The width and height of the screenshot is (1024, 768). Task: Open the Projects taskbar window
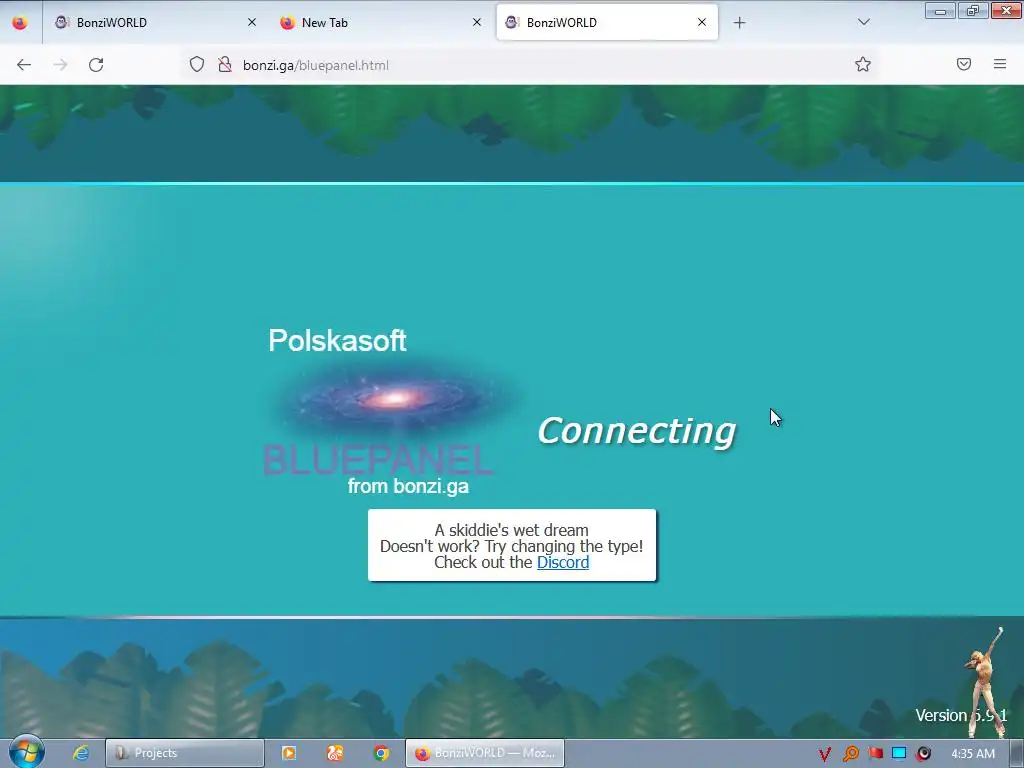click(x=185, y=753)
